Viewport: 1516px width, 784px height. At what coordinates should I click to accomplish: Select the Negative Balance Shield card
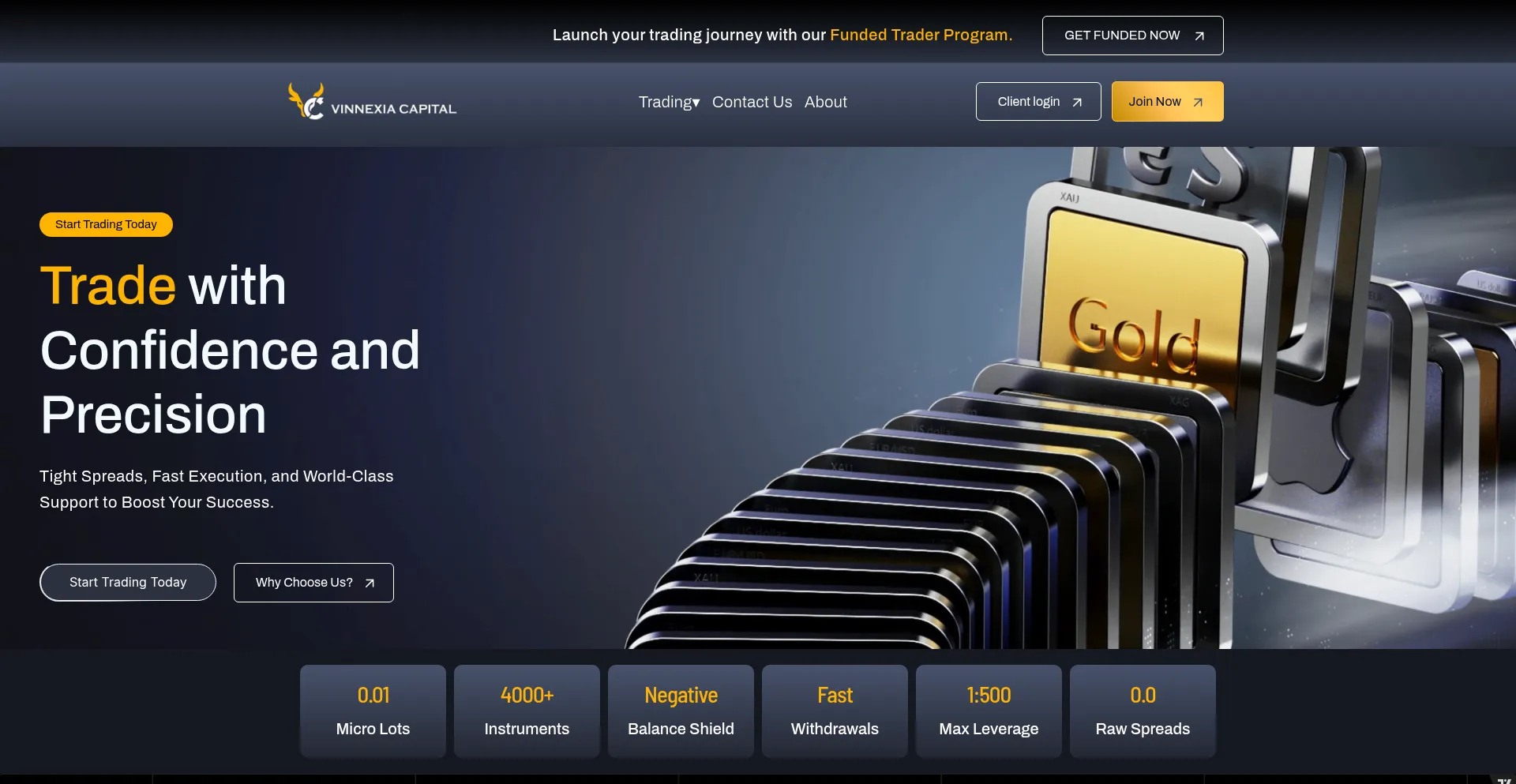[x=681, y=711]
